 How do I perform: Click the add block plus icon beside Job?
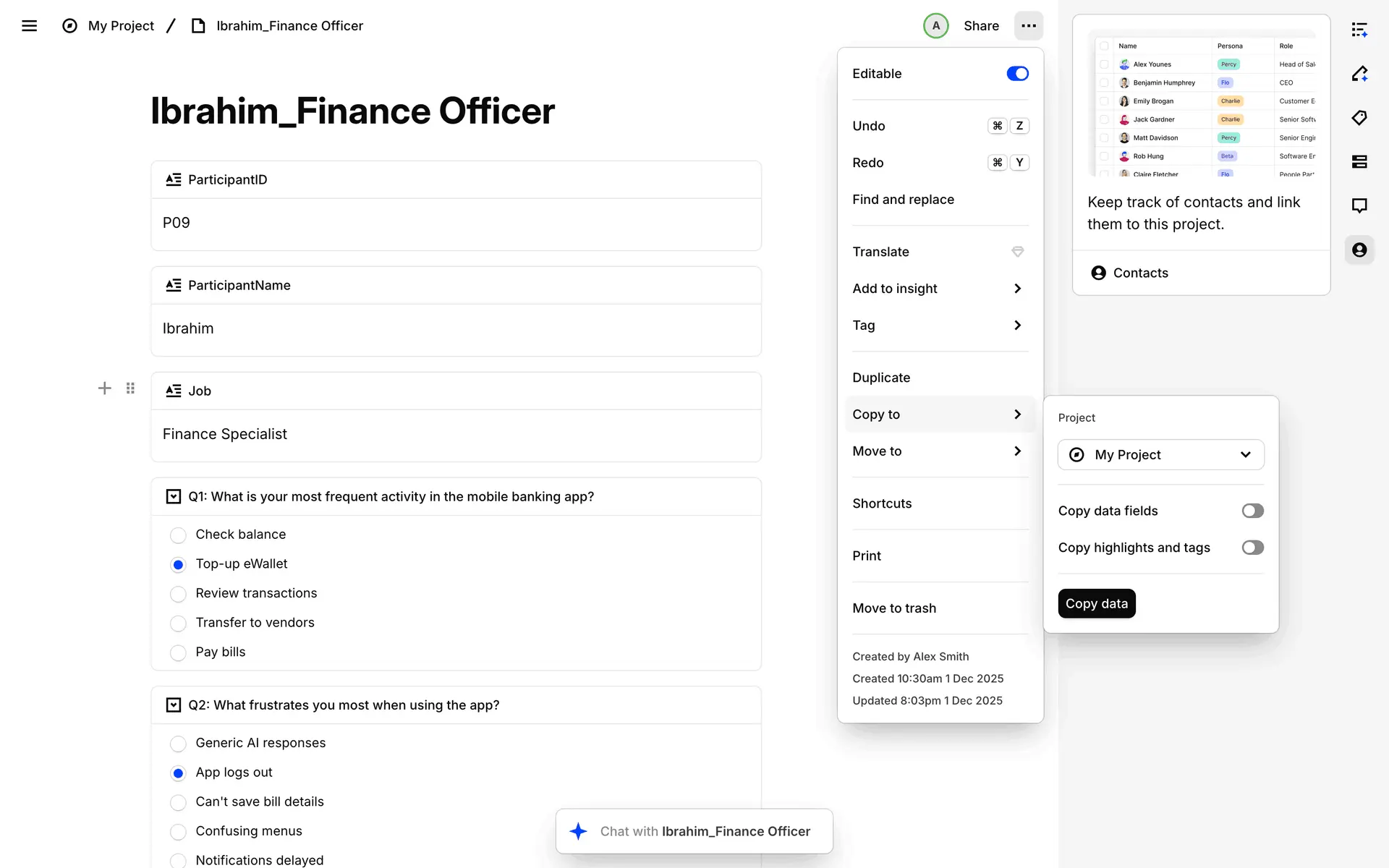click(x=105, y=388)
